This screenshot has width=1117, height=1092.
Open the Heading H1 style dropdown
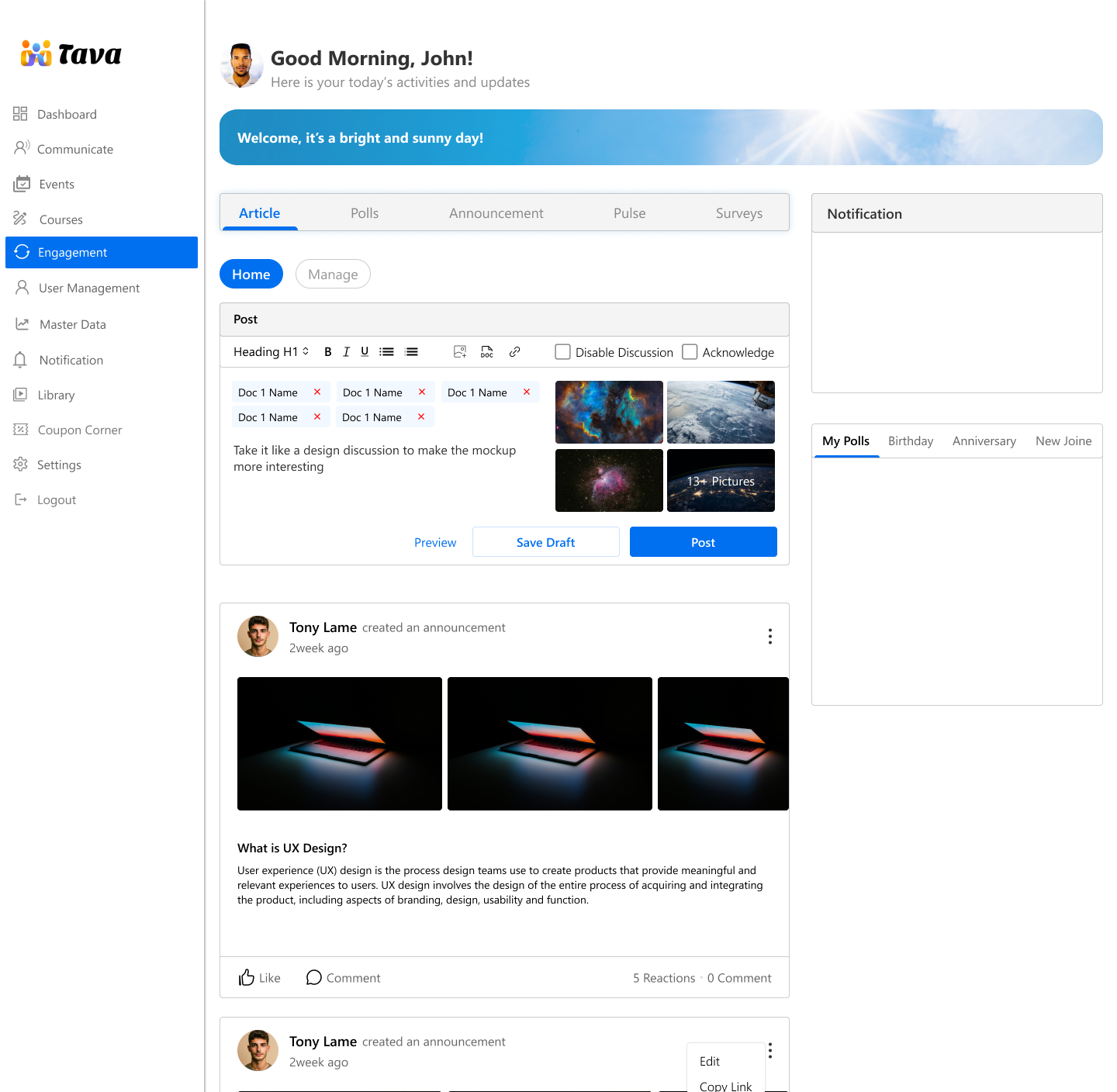(271, 352)
